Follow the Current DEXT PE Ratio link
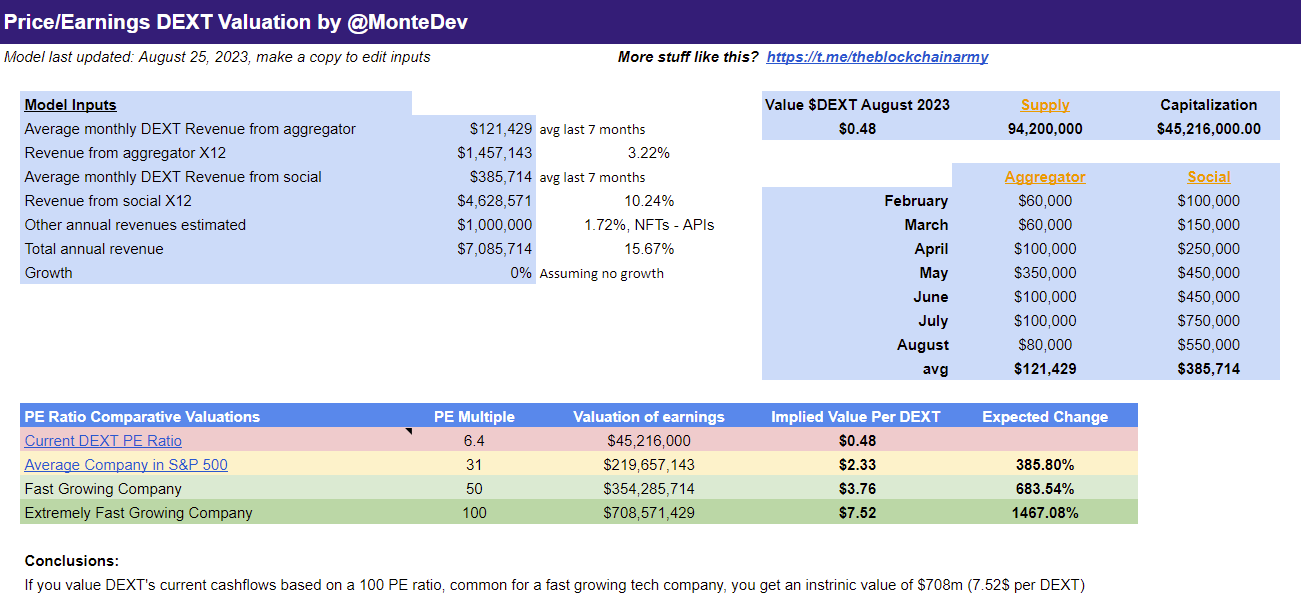Image resolution: width=1301 pixels, height=616 pixels. 101,440
